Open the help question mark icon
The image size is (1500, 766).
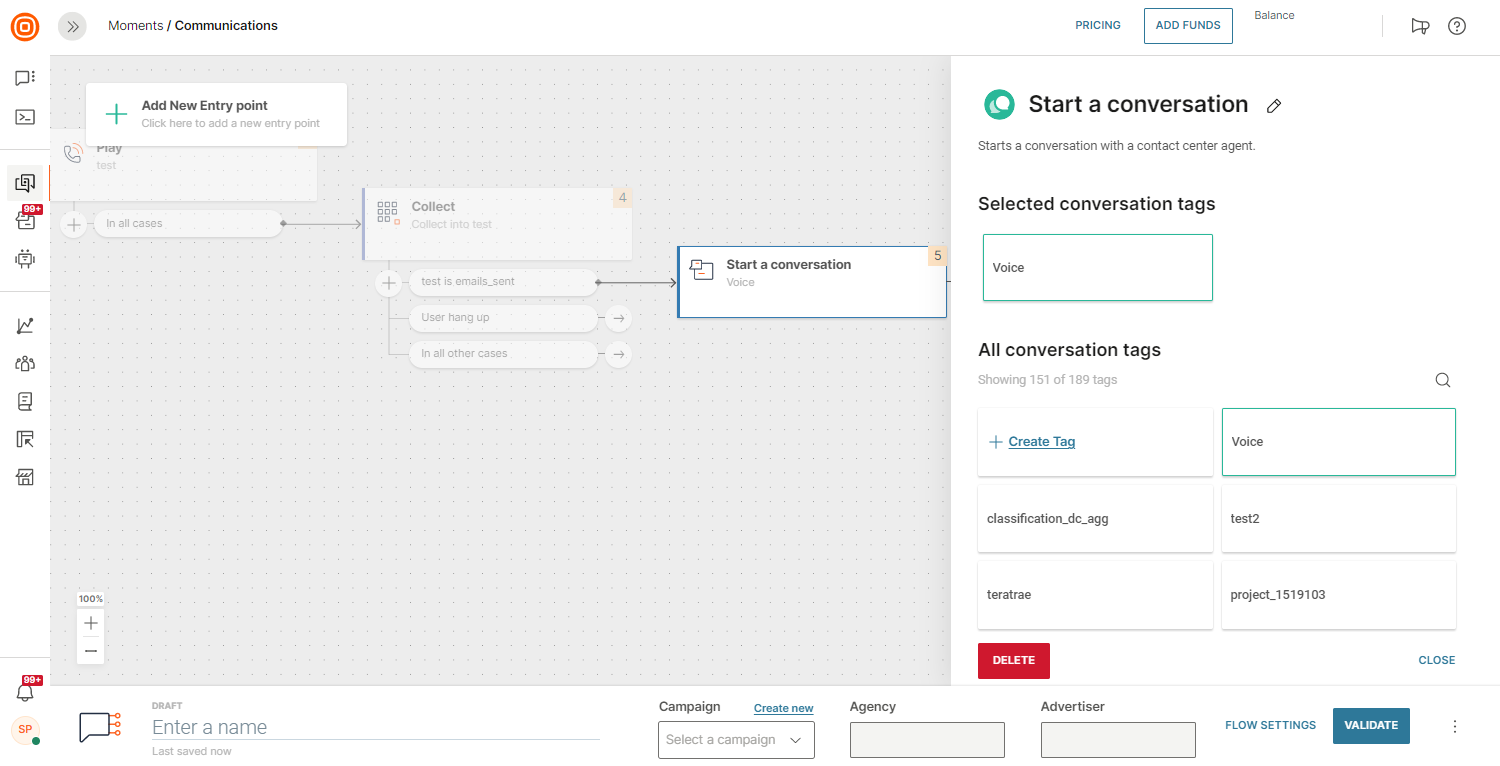click(x=1457, y=26)
